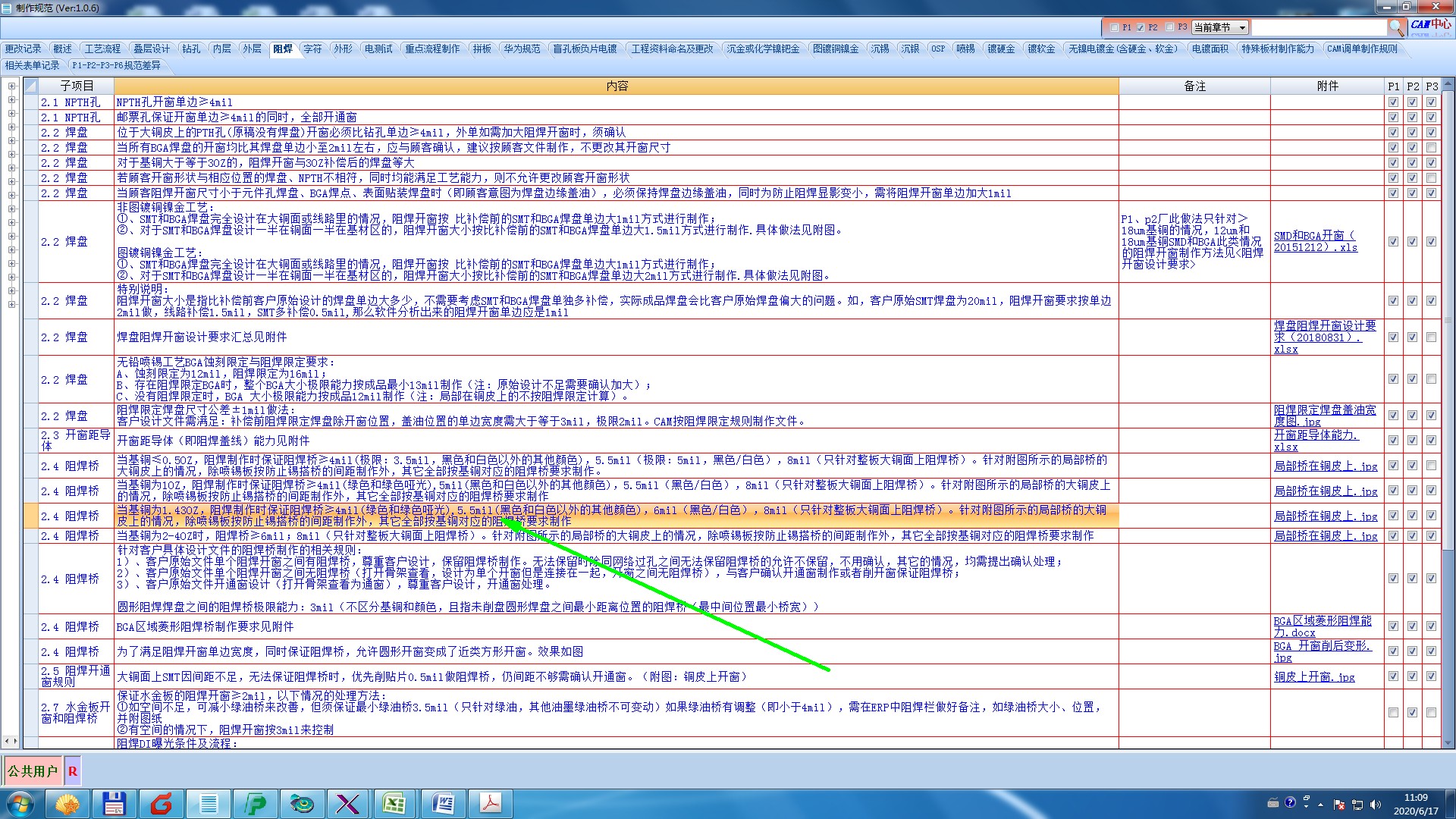Check P1 box for 2.7 水金板开窗 row
Image resolution: width=1456 pixels, height=819 pixels.
1393,712
